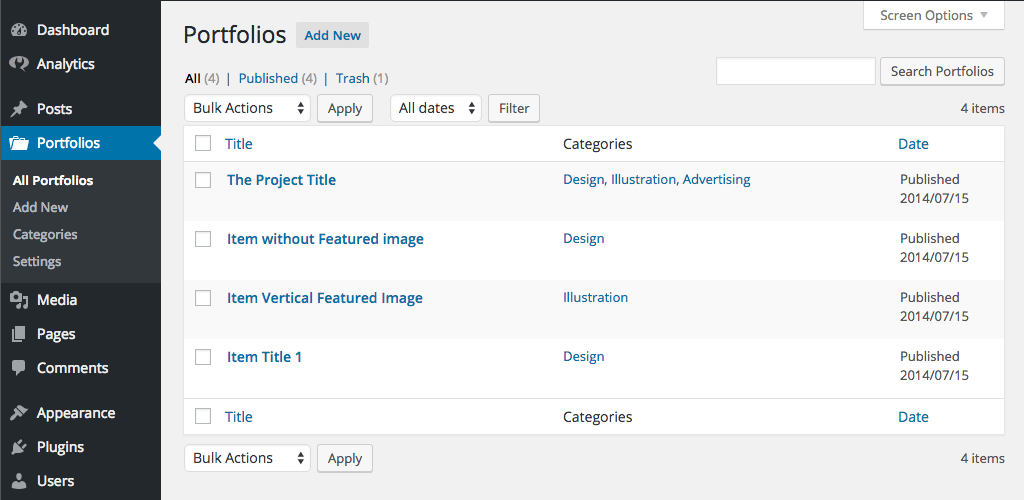
Task: Select the Portfolios menu item
Action: point(69,143)
